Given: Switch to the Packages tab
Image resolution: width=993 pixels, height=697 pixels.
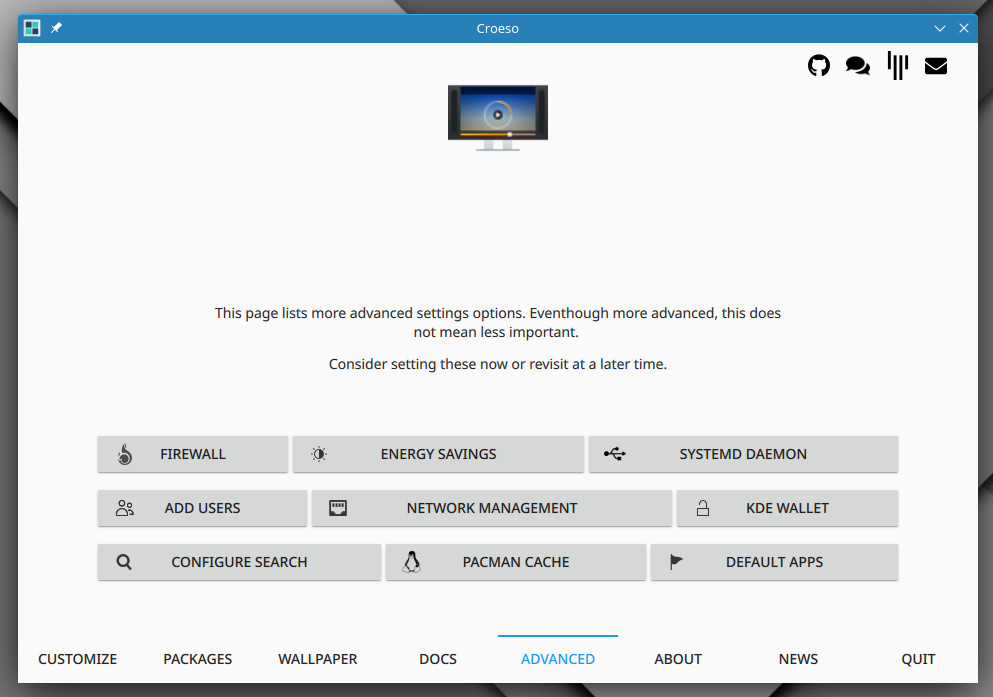Looking at the screenshot, I should click(x=198, y=659).
